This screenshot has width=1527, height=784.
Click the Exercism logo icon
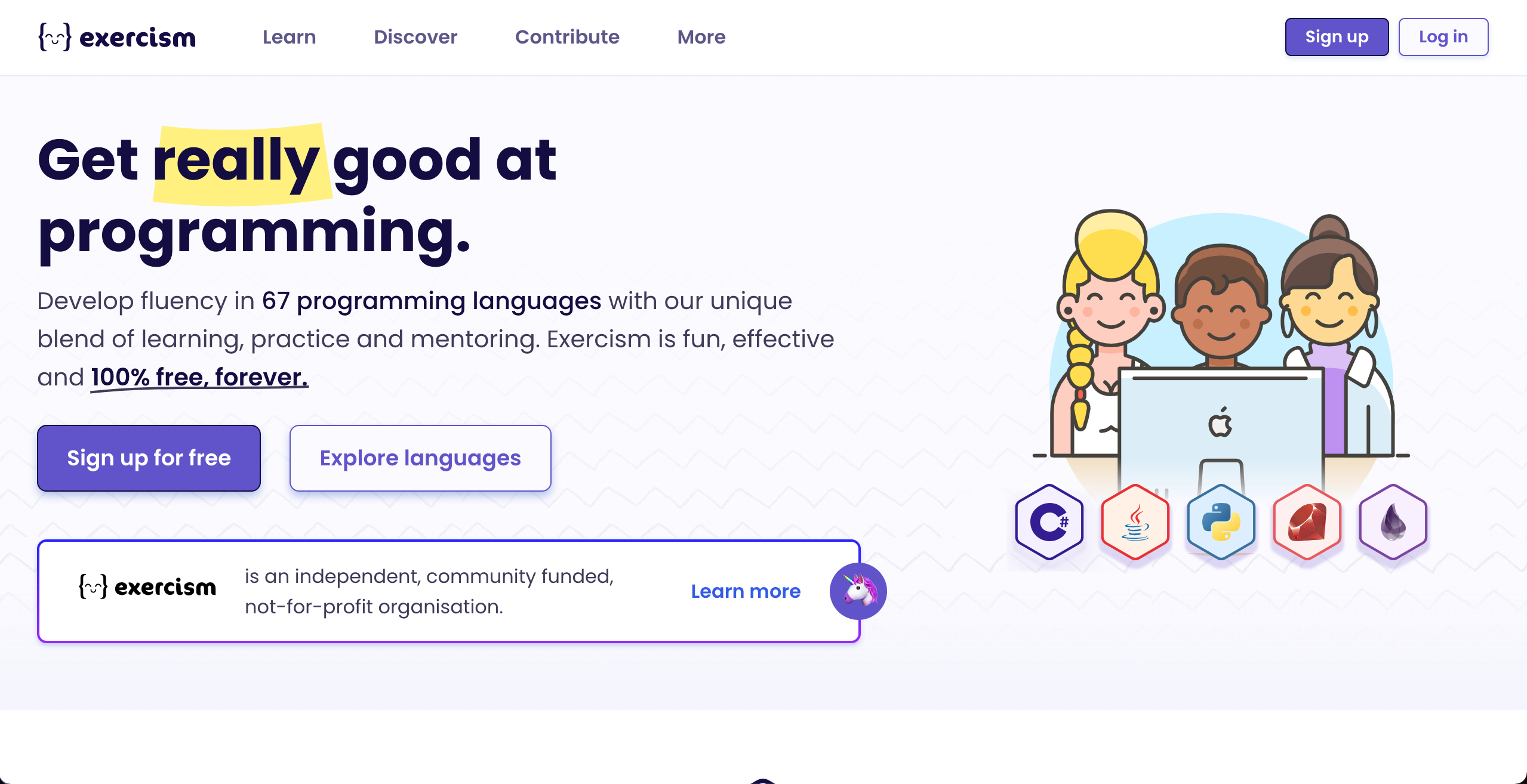tap(51, 37)
